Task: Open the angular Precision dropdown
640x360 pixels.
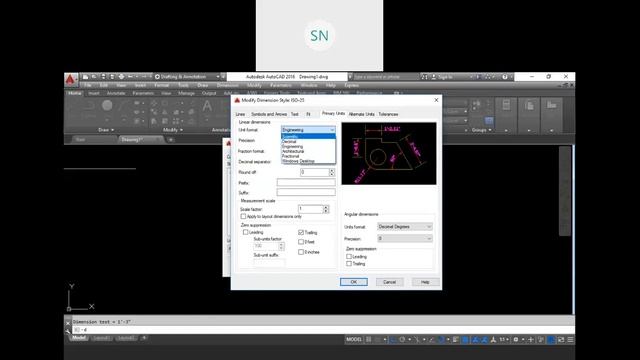Action: tap(404, 238)
